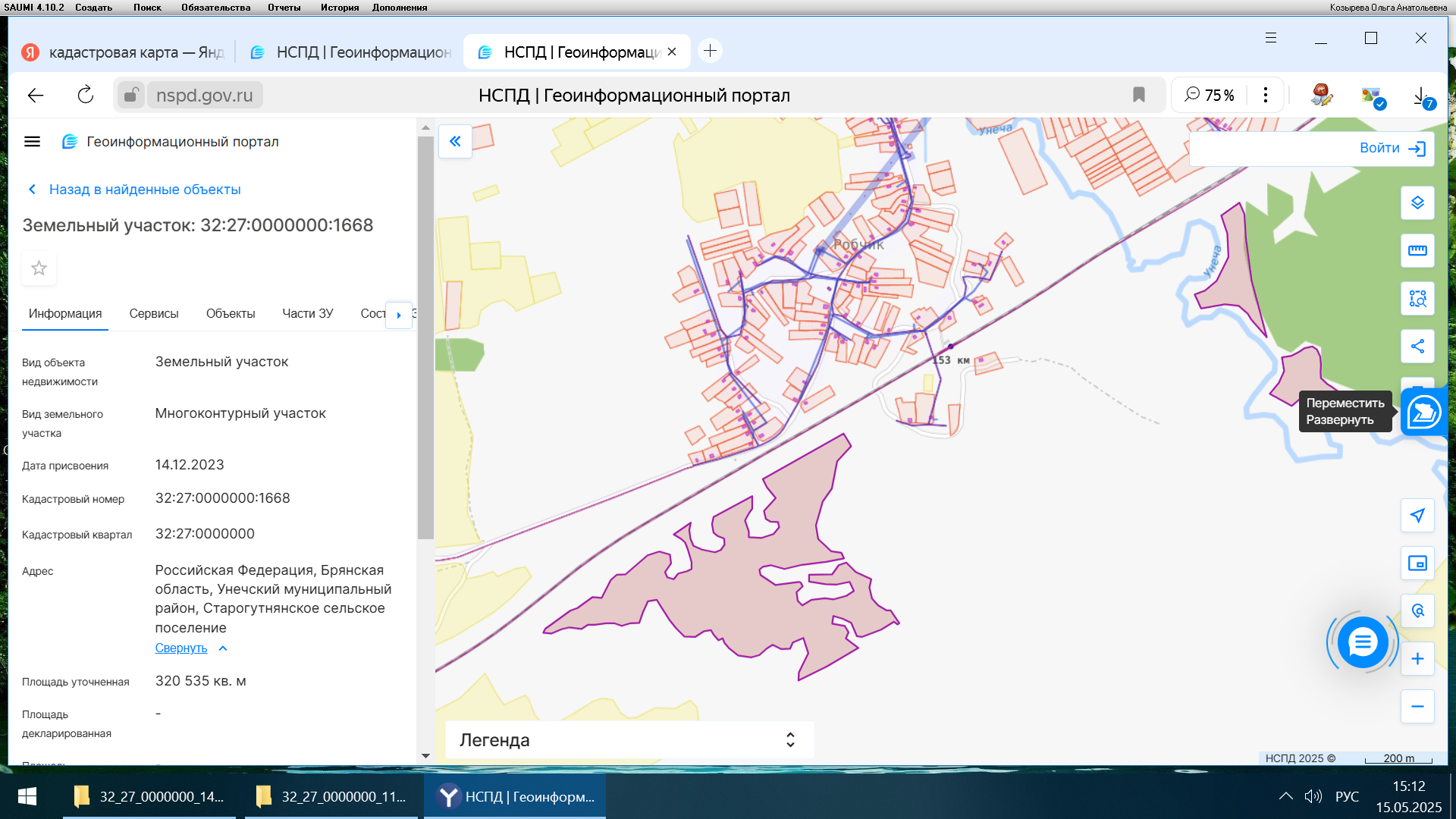Open the hamburger menu of the portal

point(32,142)
